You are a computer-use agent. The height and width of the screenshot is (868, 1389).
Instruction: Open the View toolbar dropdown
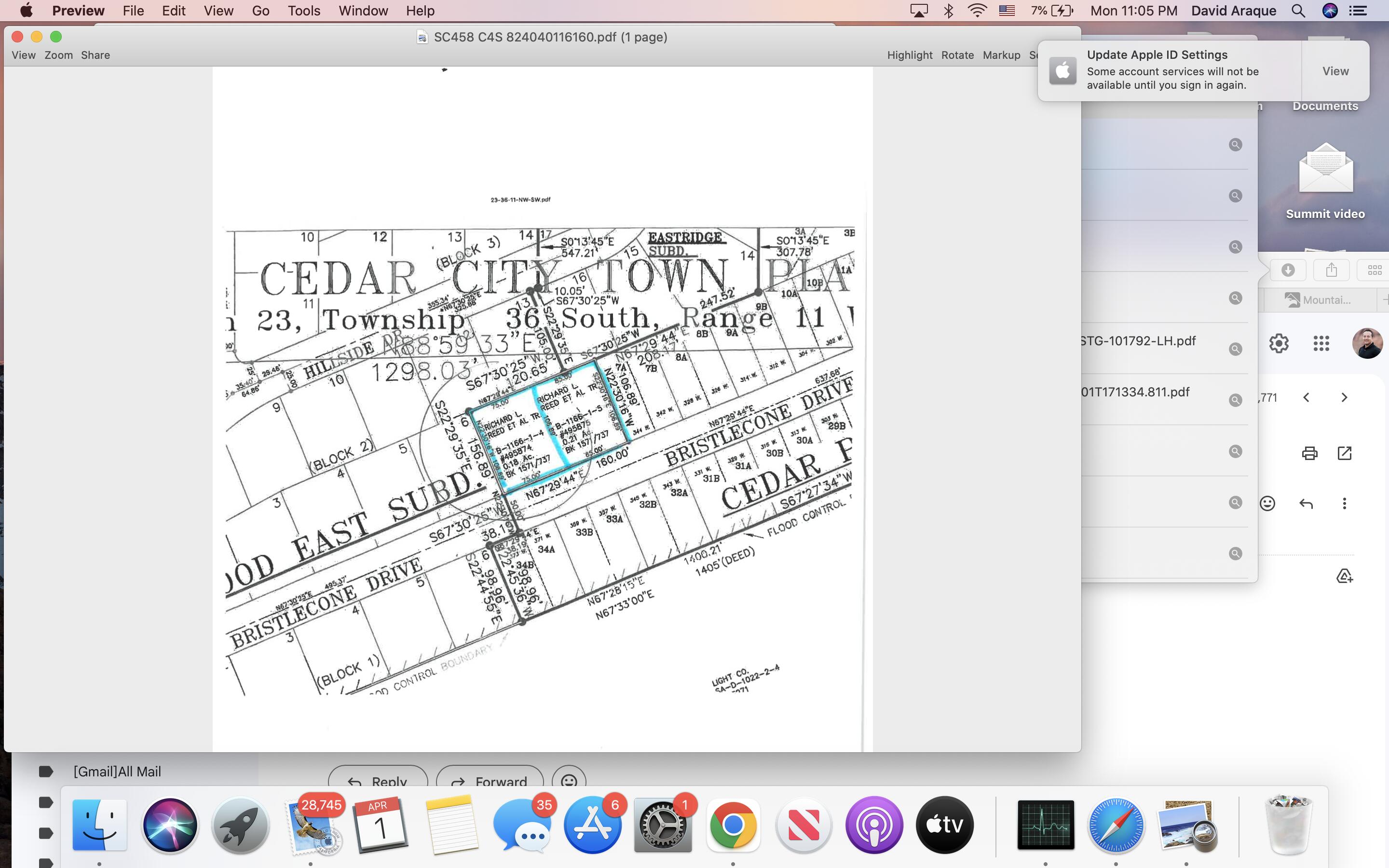24,55
